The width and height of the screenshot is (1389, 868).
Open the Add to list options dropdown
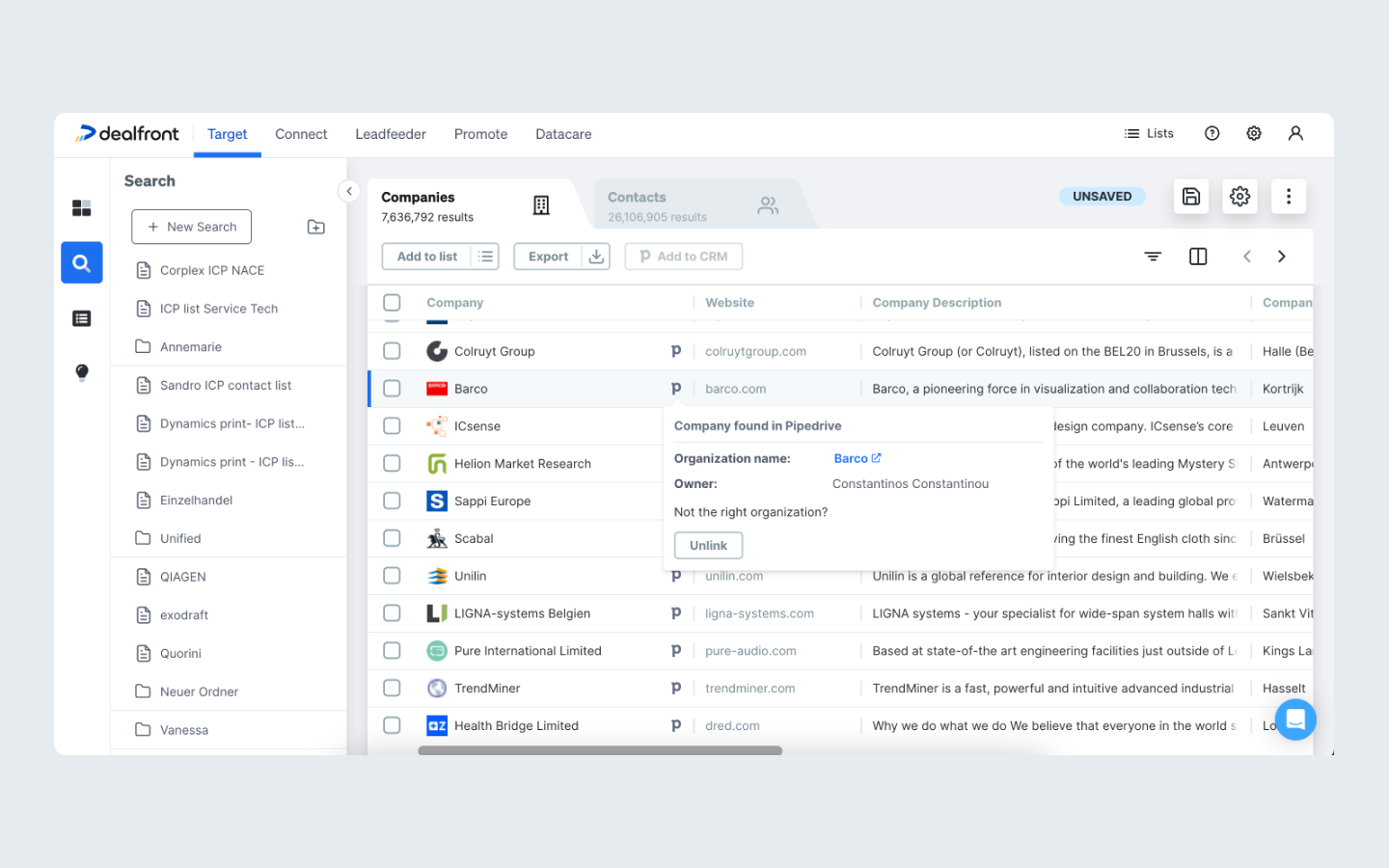click(x=486, y=256)
